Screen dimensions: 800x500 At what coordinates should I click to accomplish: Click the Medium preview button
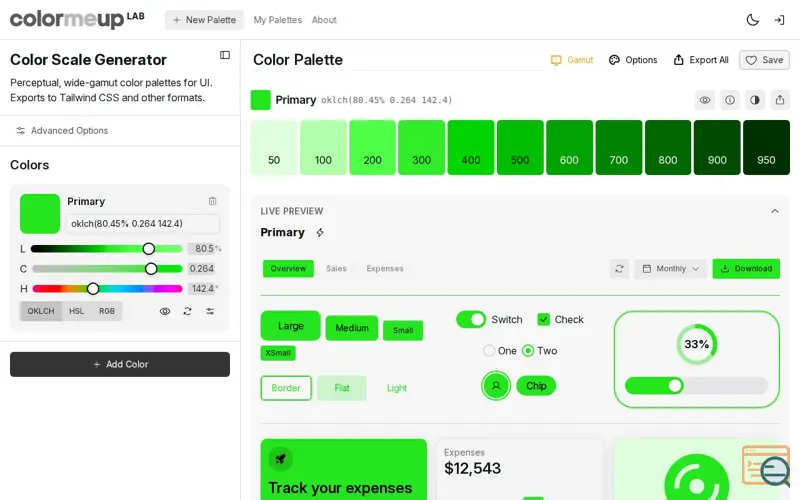(x=352, y=328)
